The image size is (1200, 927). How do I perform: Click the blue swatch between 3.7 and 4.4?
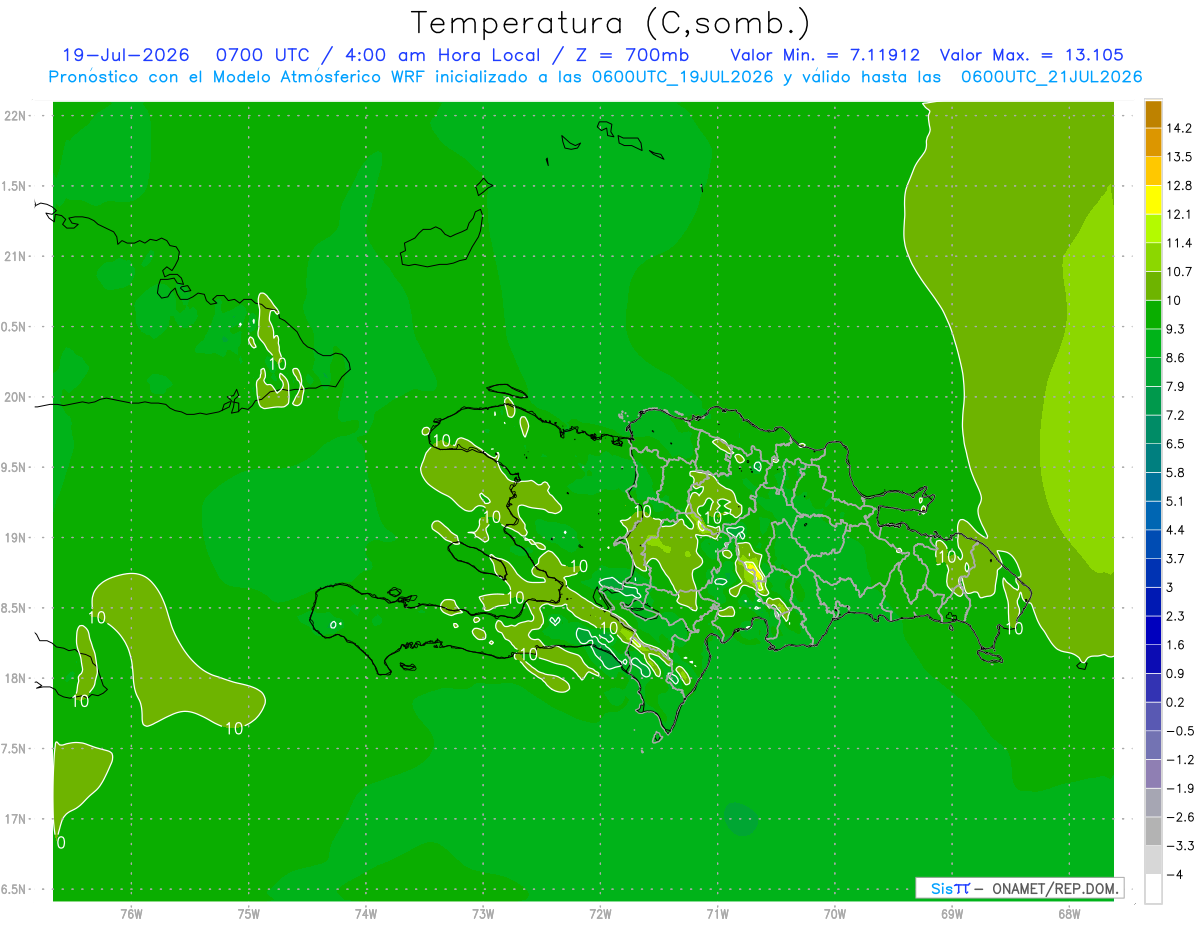(x=1153, y=544)
